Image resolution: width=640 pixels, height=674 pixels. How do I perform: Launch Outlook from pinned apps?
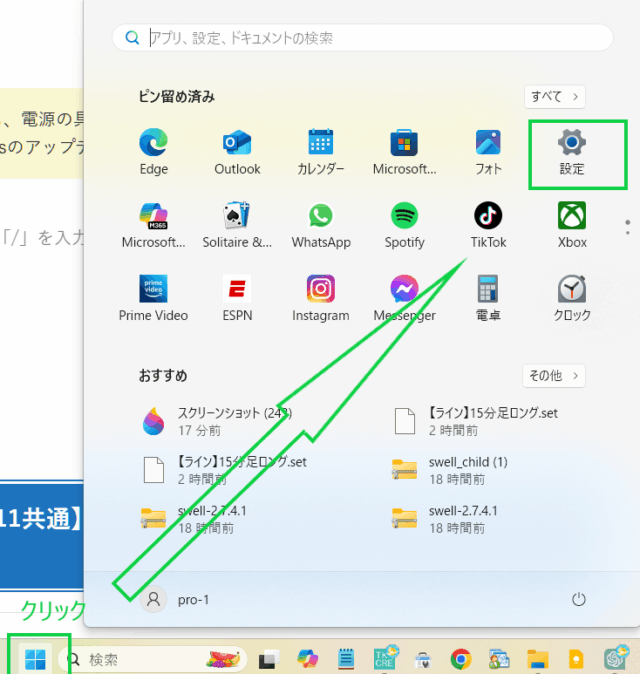237,151
